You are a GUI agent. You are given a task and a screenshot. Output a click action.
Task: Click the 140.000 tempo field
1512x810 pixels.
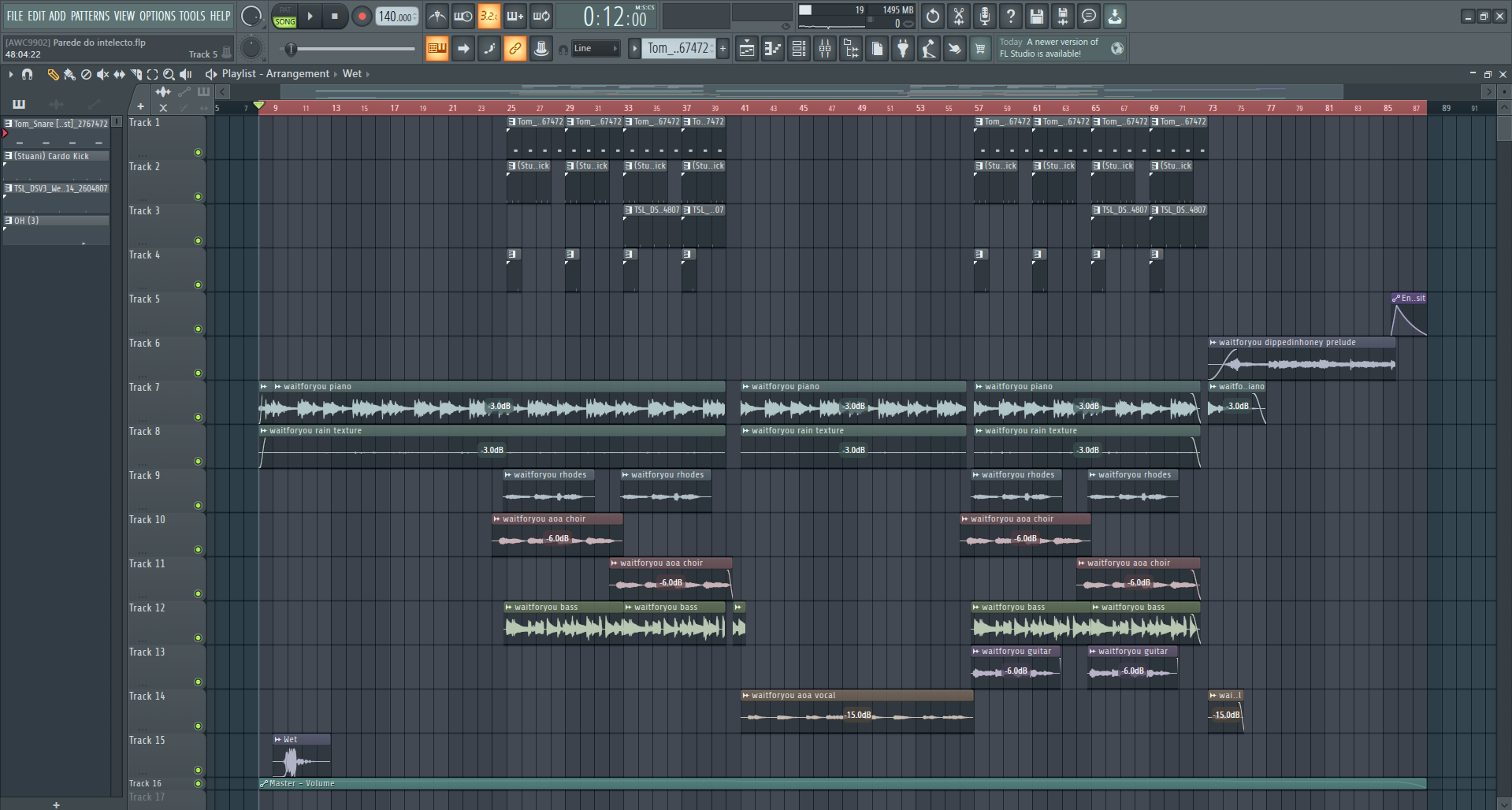pyautogui.click(x=396, y=17)
